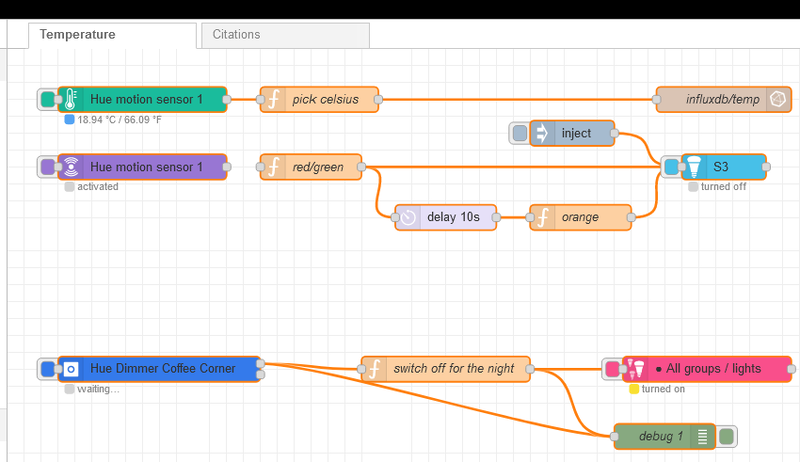Click the turned off status under S3
800x462 pixels.
tap(723, 187)
